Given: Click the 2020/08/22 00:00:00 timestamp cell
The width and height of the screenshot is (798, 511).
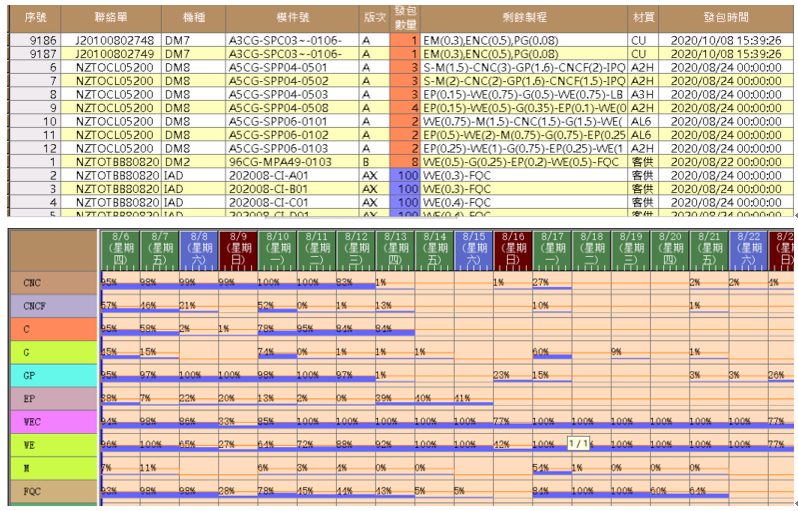Looking at the screenshot, I should [726, 162].
